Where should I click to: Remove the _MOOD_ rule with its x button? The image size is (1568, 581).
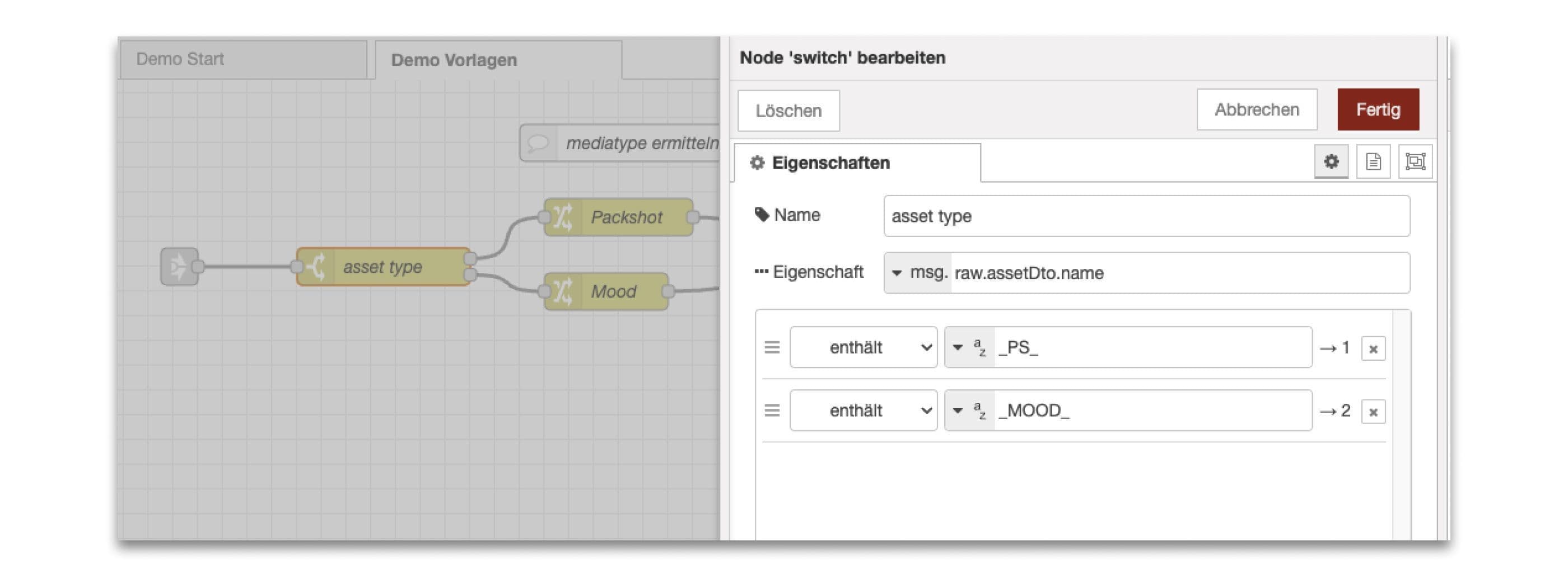[1373, 411]
